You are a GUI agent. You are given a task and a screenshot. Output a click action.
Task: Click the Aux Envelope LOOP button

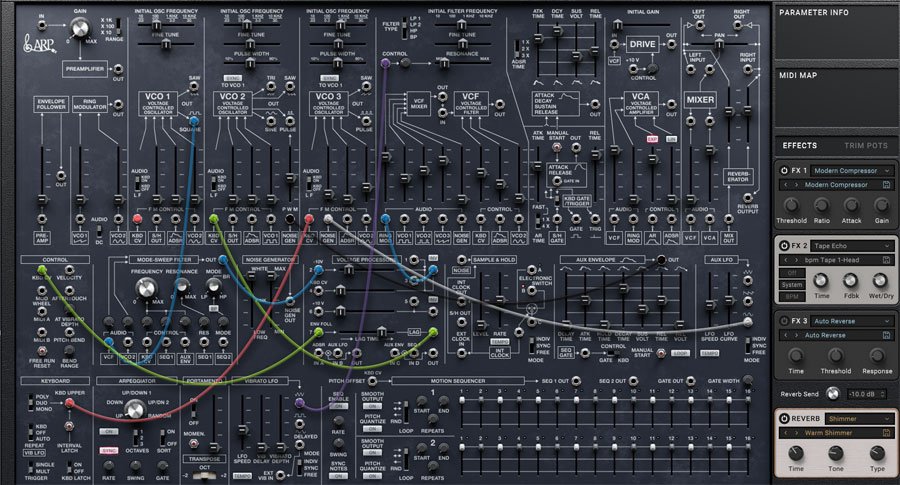pos(680,354)
